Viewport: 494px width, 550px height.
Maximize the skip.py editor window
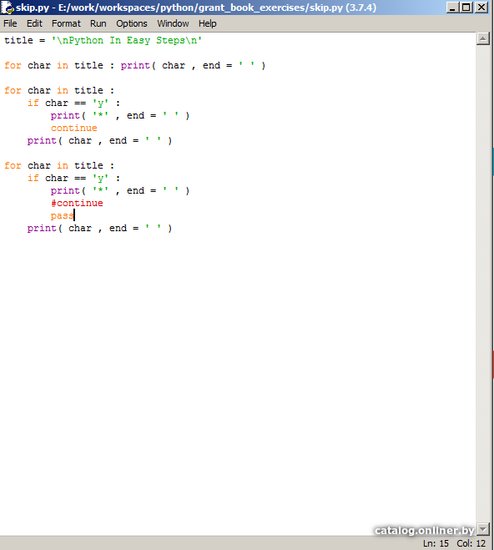tap(466, 7)
